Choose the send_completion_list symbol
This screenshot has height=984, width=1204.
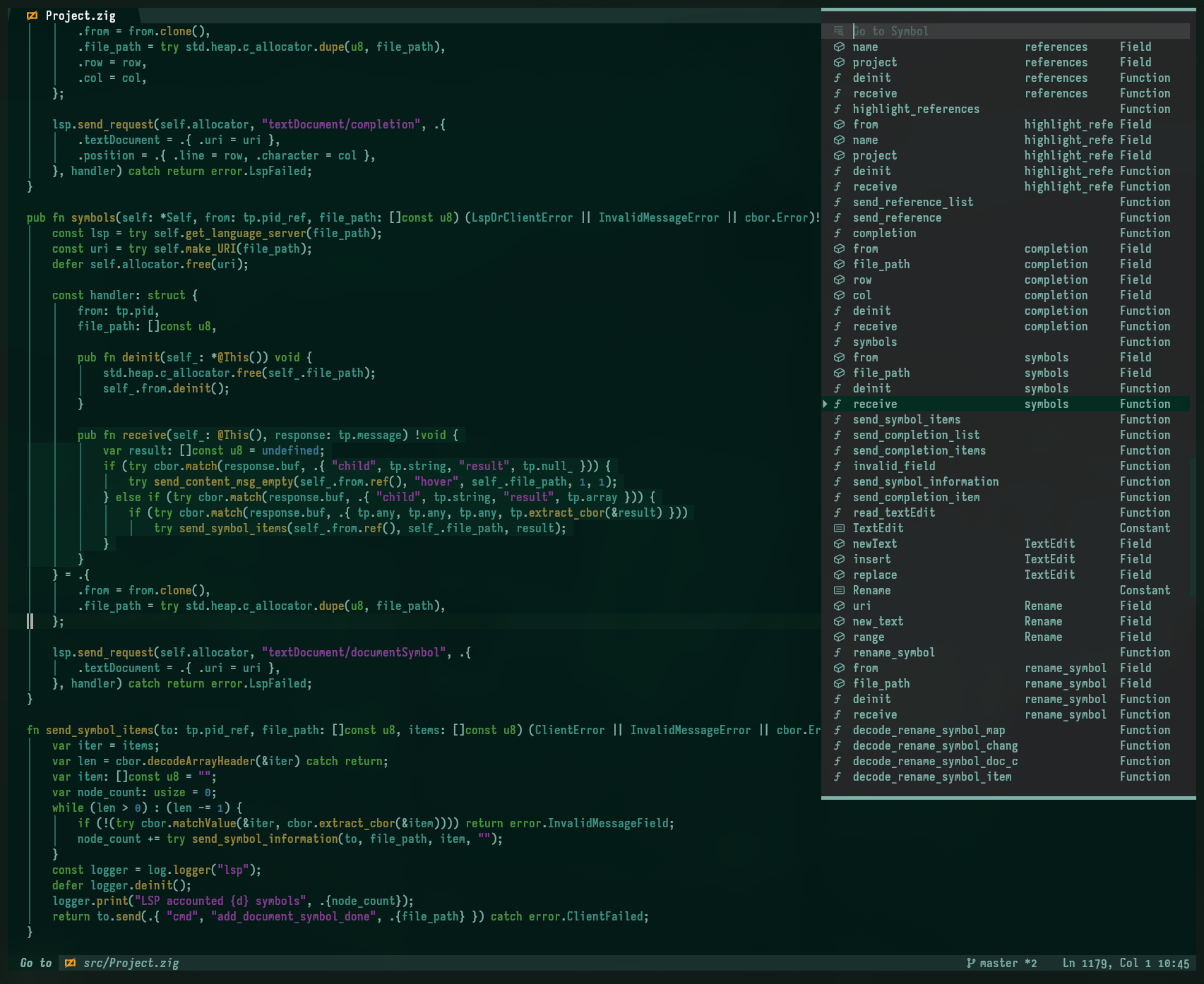click(916, 435)
